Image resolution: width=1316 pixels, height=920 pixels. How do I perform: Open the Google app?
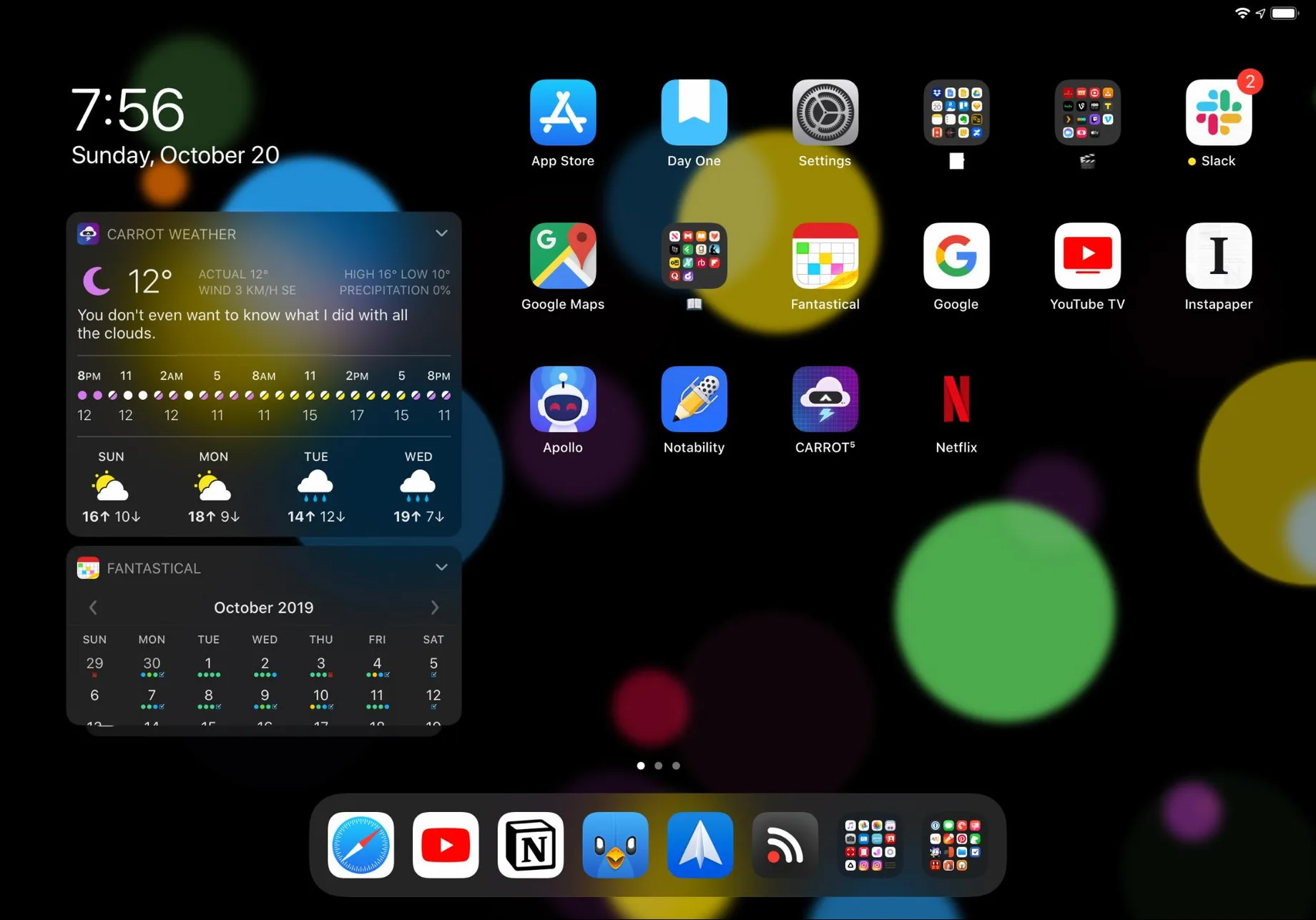click(x=956, y=255)
